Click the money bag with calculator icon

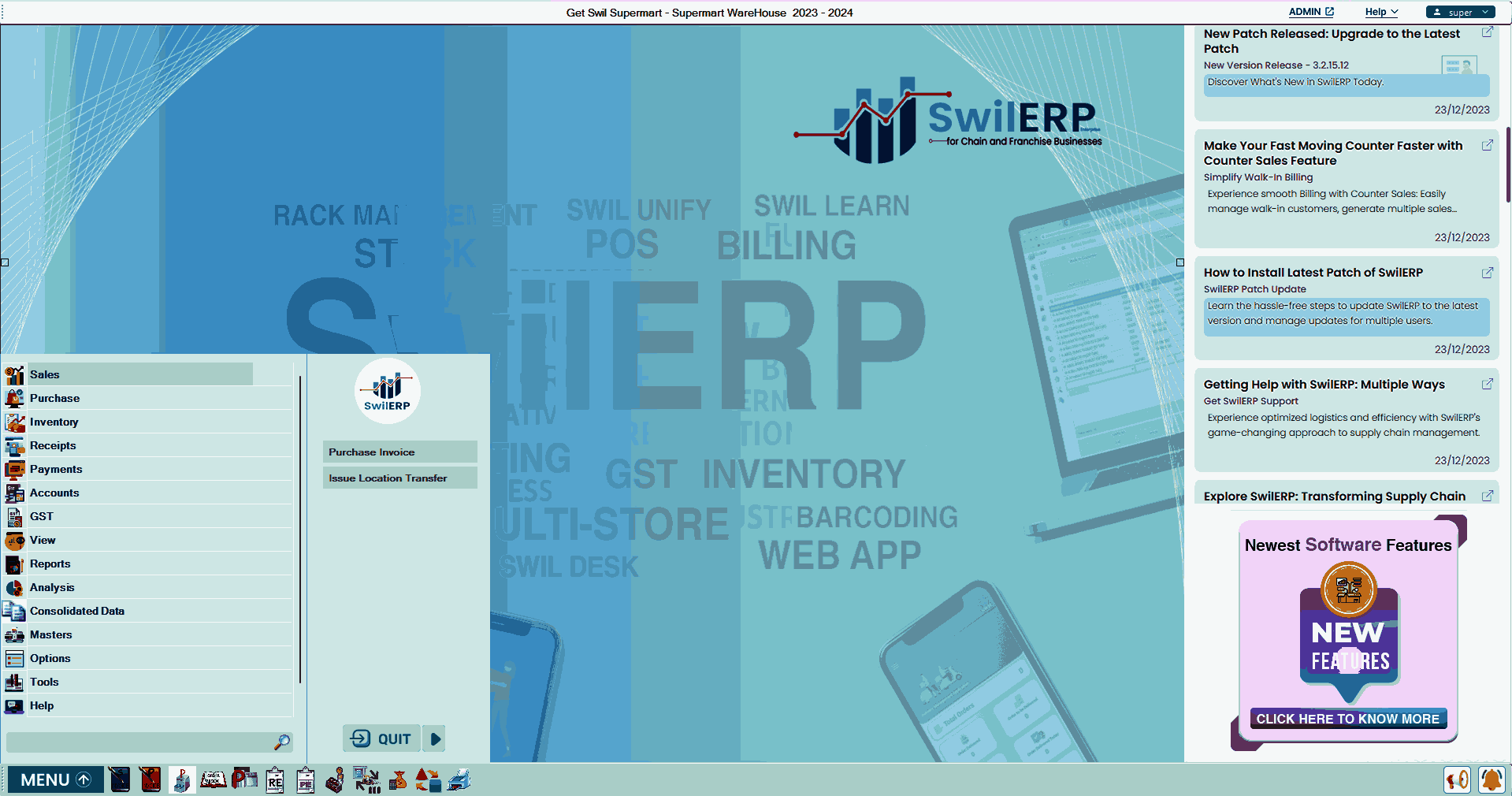coord(397,780)
